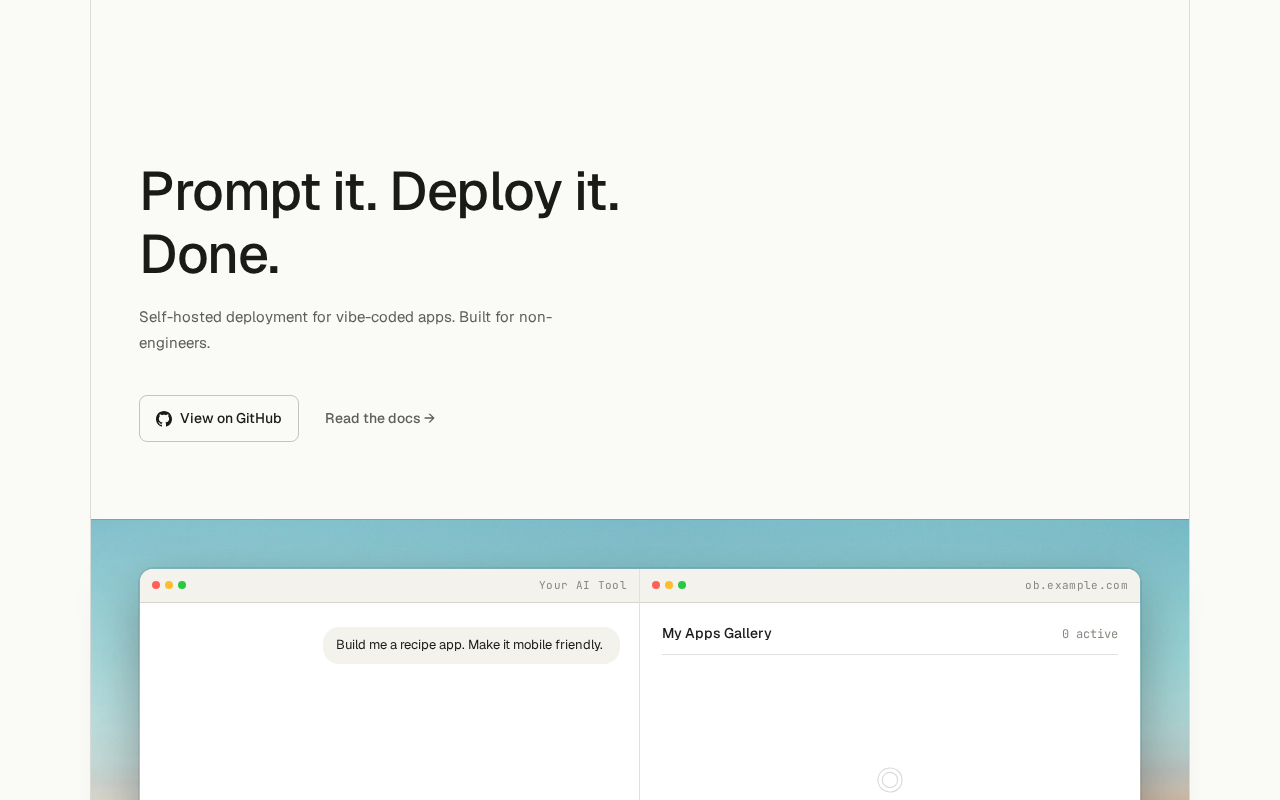Click the circular loading icon in the gallery

click(x=890, y=780)
